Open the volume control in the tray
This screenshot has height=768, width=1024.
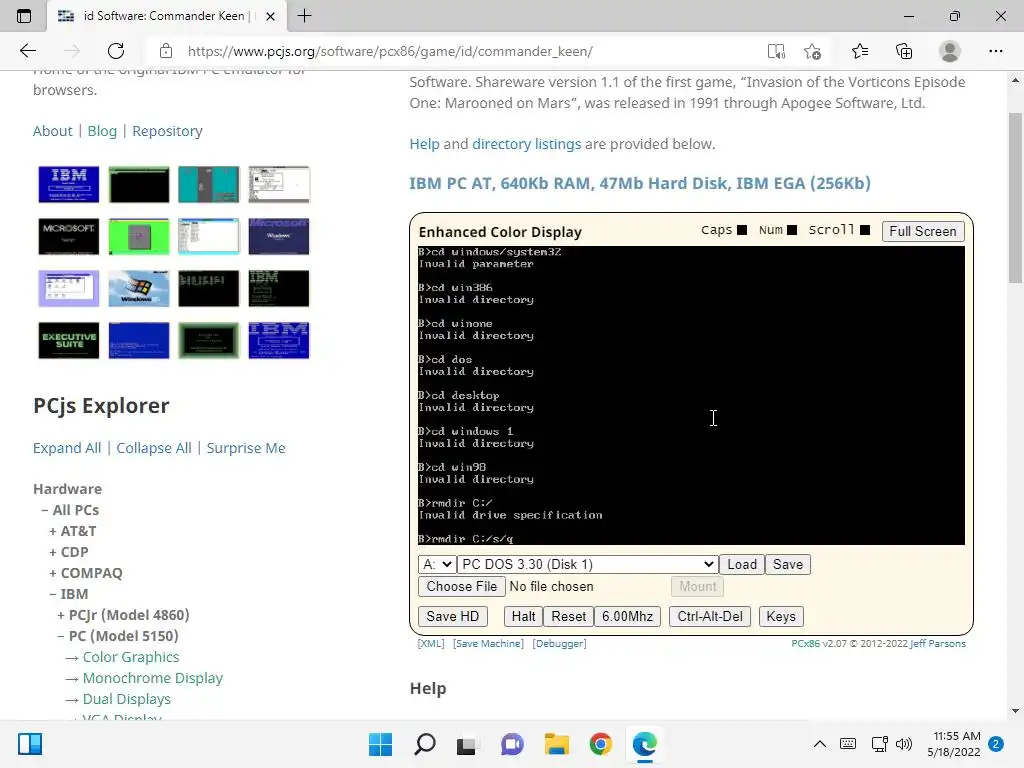click(x=904, y=744)
